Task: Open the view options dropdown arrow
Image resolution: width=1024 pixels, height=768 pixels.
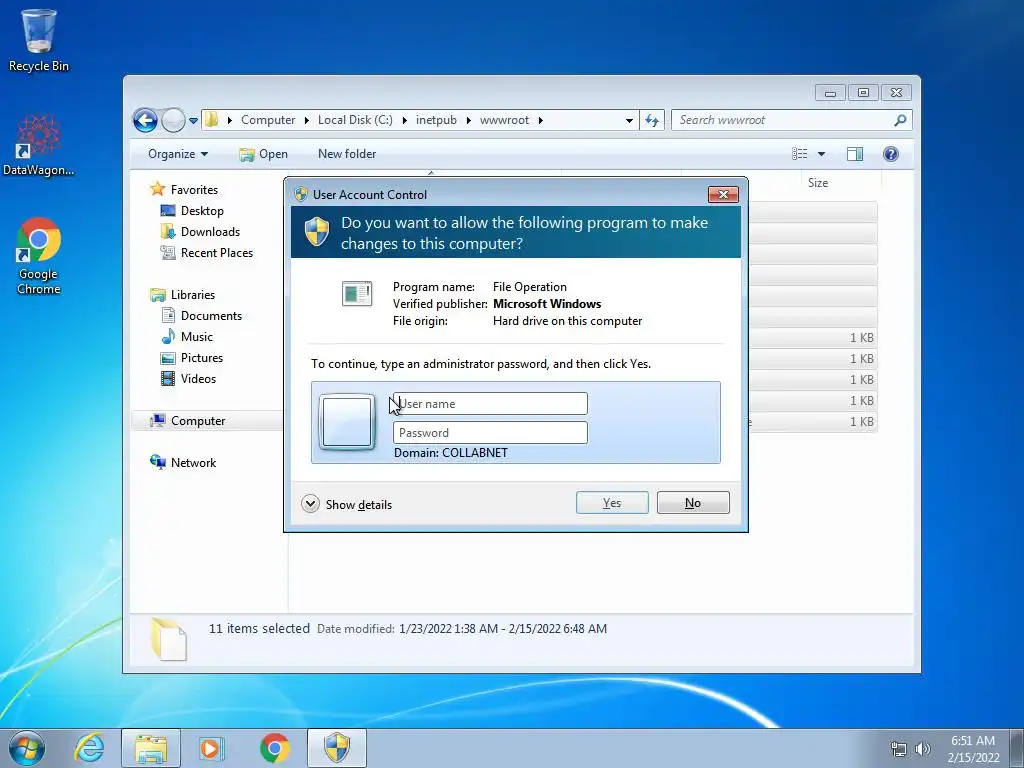Action: pos(822,154)
